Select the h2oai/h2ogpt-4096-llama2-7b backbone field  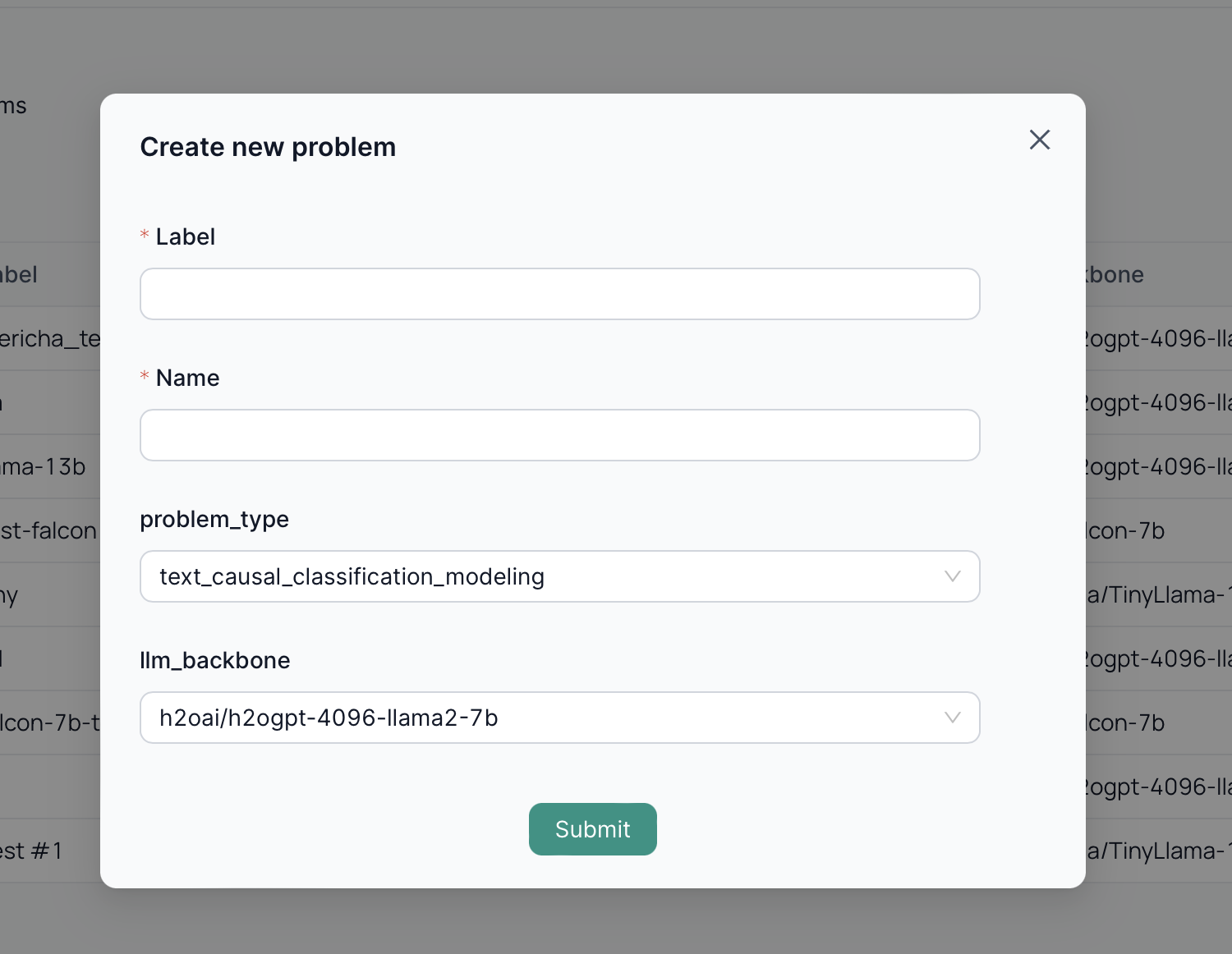559,718
